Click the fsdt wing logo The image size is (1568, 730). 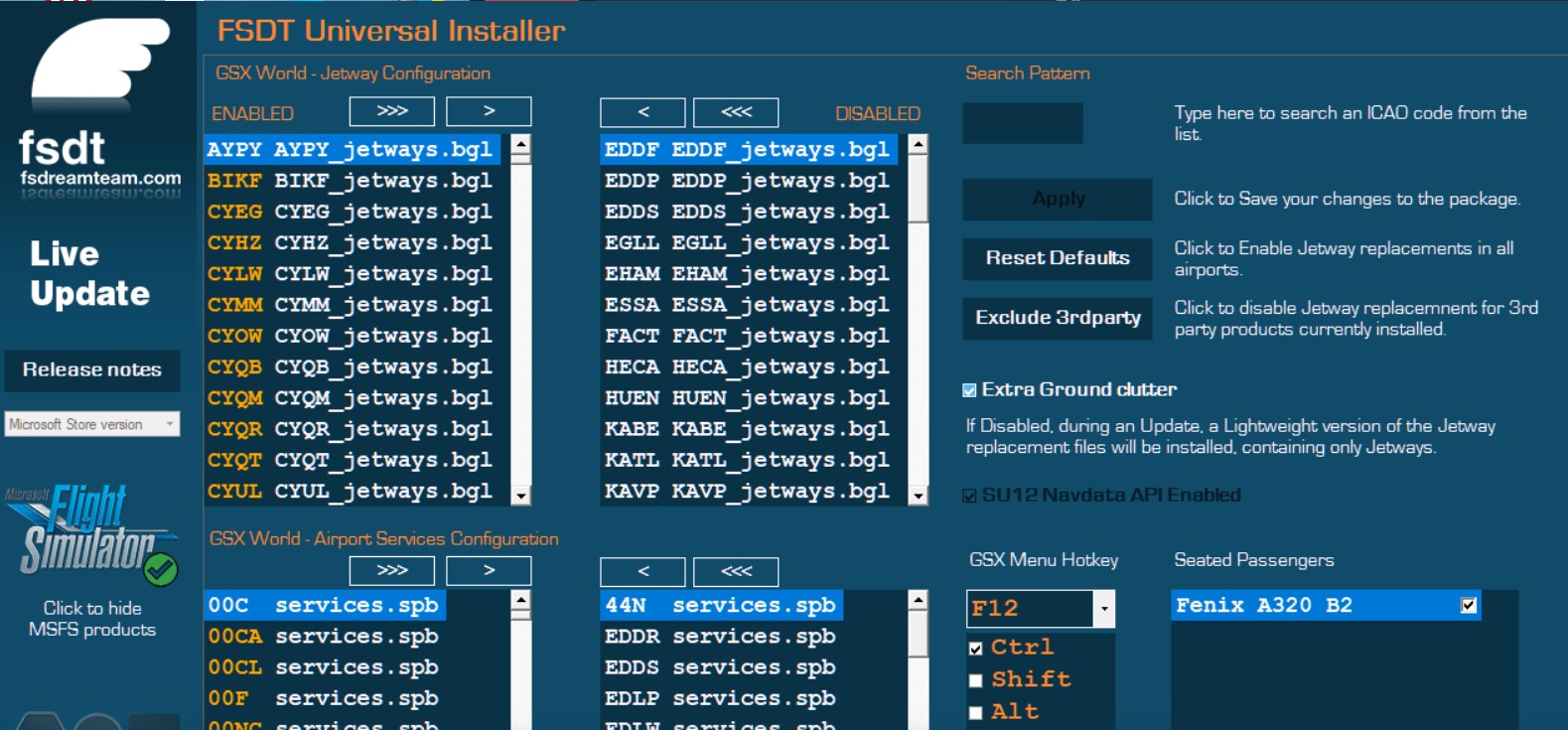pos(100,60)
